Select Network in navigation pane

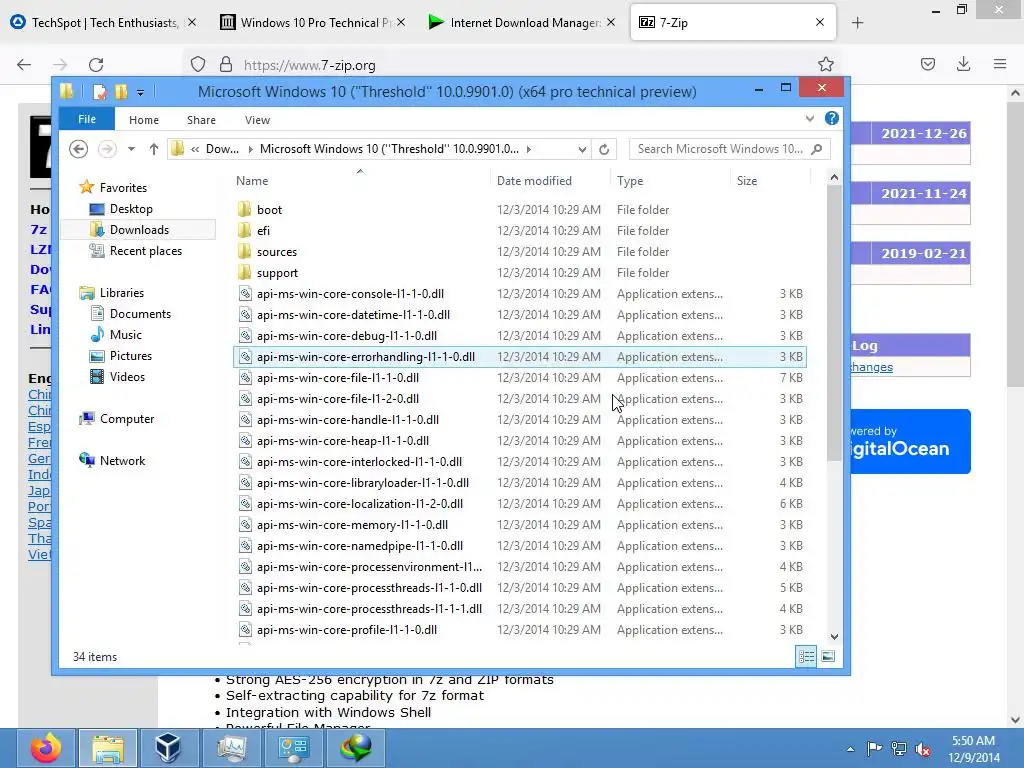122,460
